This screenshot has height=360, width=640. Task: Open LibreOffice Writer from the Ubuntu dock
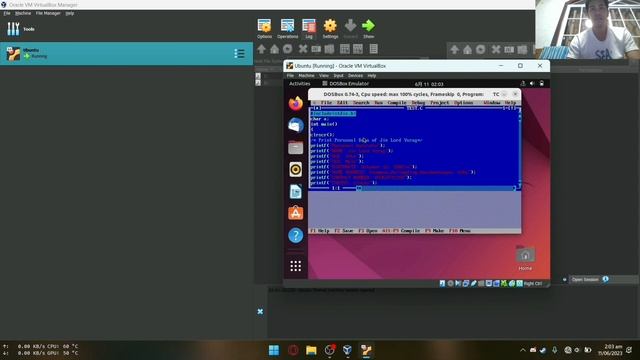click(296, 191)
